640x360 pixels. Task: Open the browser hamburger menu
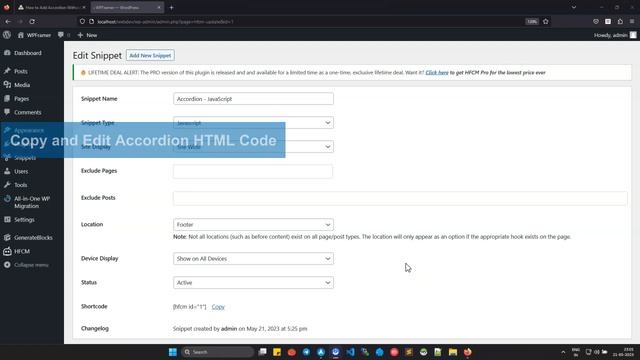(632, 22)
